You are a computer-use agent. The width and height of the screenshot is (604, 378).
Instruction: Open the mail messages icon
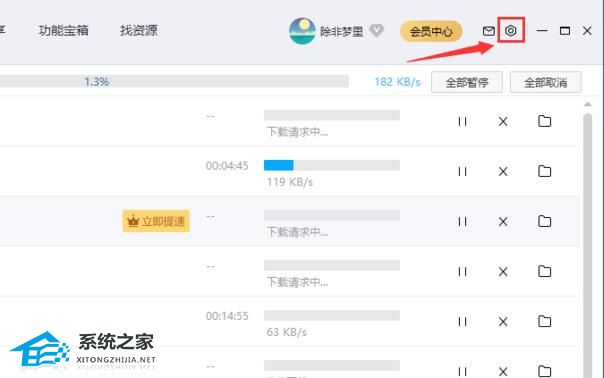tap(489, 31)
